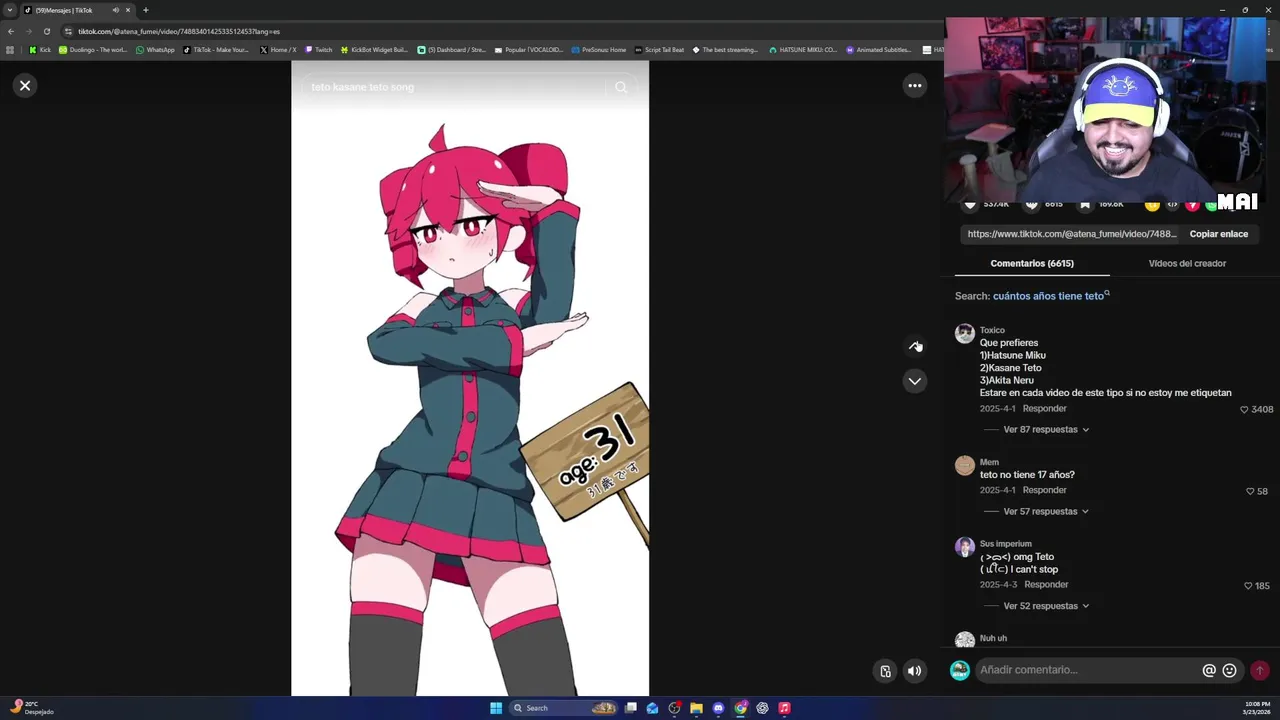
Task: Like Sus imperium's comment with 185 likes
Action: (x=1248, y=585)
